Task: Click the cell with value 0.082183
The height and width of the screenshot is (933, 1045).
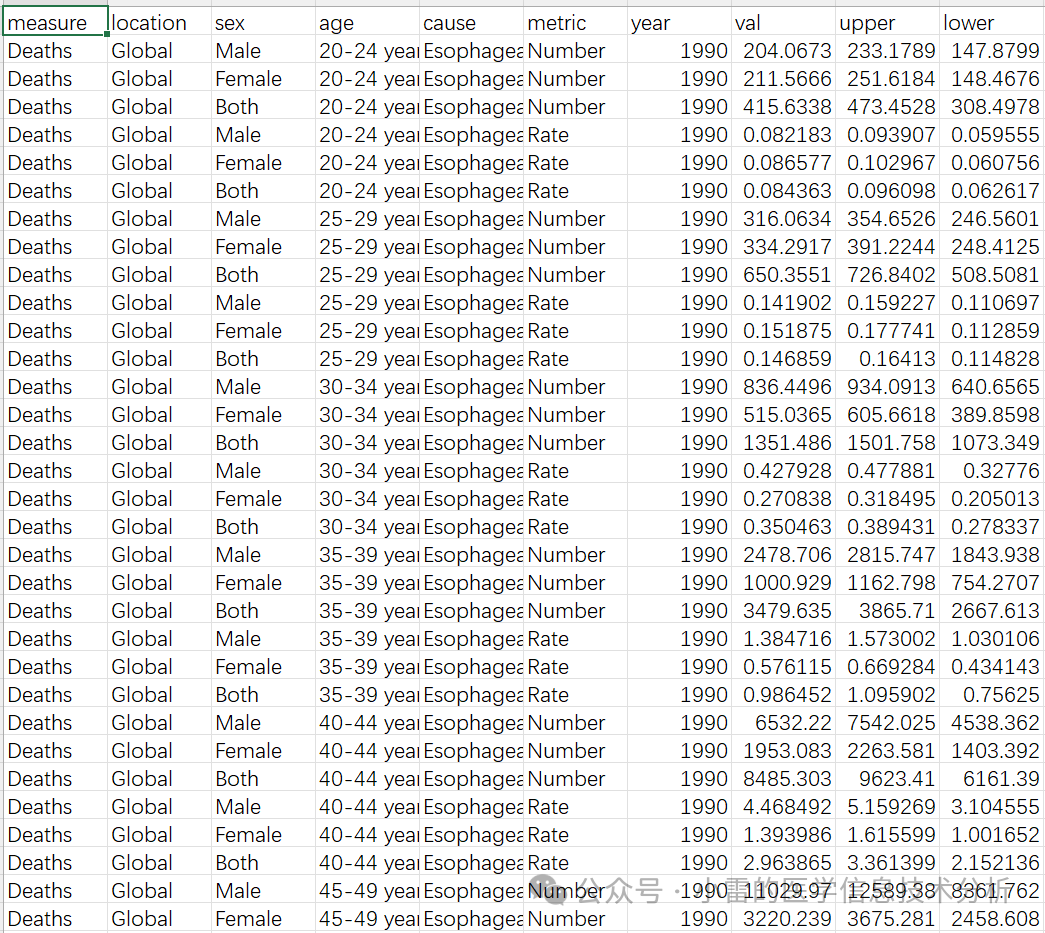Action: [783, 135]
